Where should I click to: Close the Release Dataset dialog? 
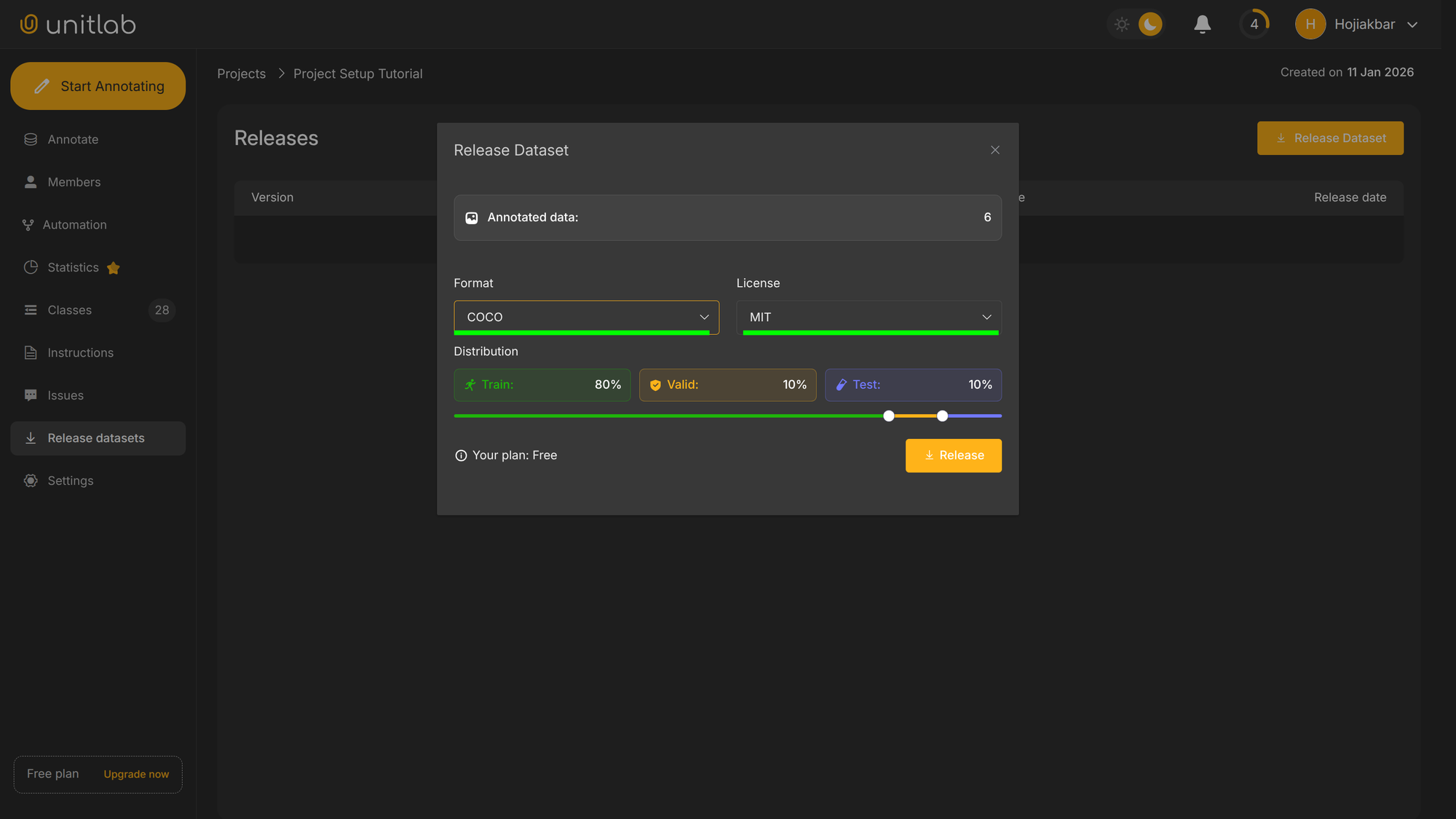click(x=994, y=150)
